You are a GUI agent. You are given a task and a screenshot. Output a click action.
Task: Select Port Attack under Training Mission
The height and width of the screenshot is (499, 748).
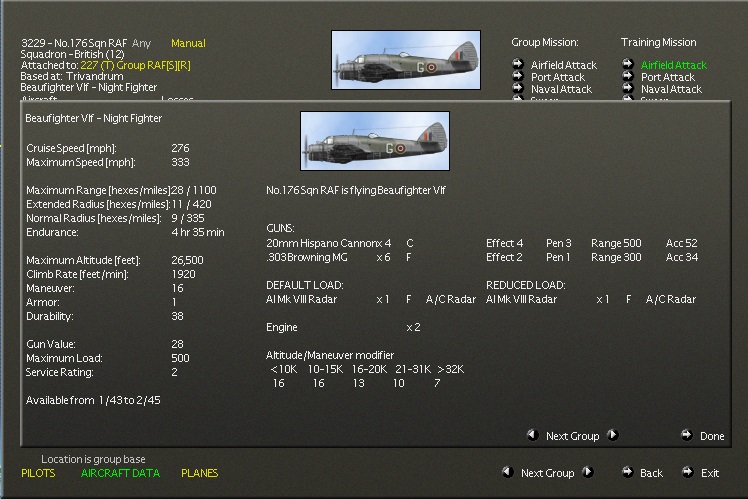tap(668, 77)
